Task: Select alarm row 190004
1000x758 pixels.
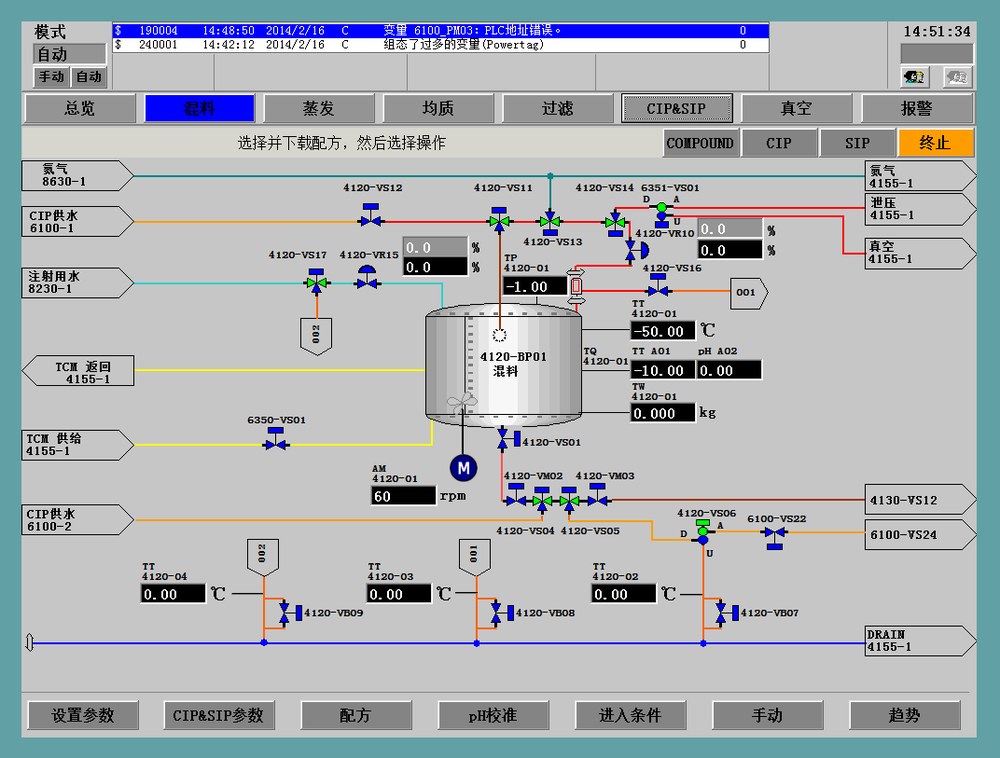Action: [440, 31]
